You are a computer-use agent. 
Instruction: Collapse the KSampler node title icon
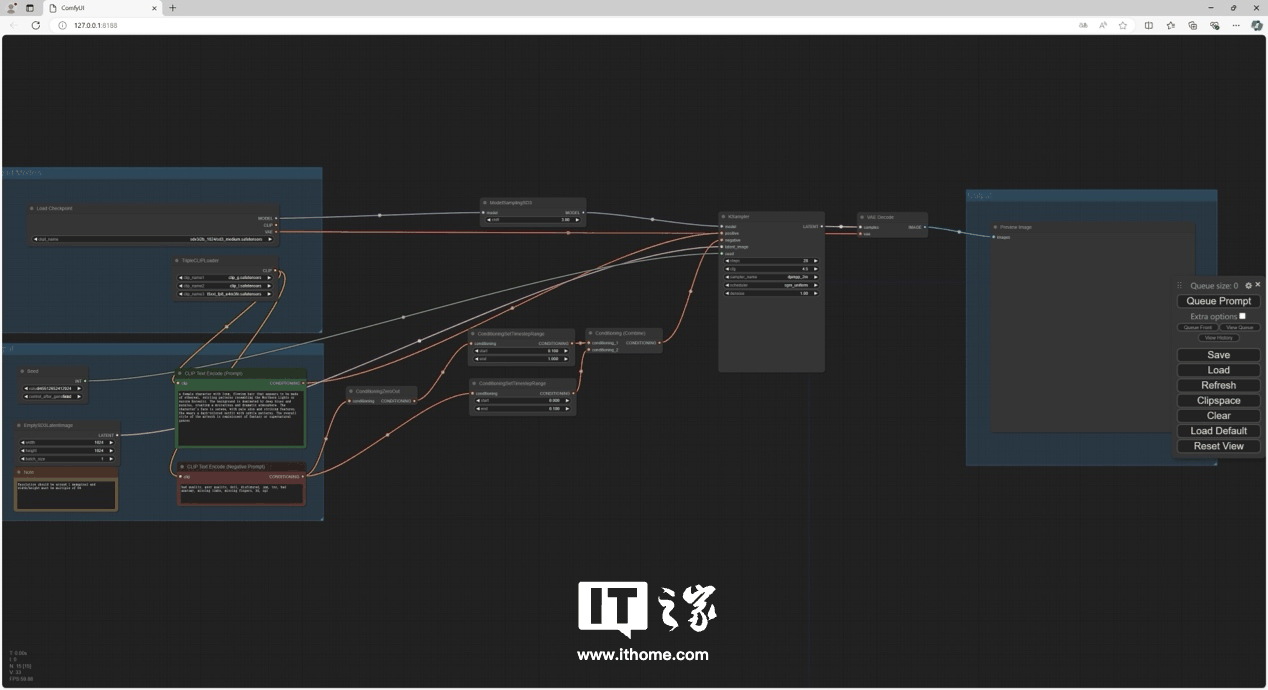click(723, 217)
